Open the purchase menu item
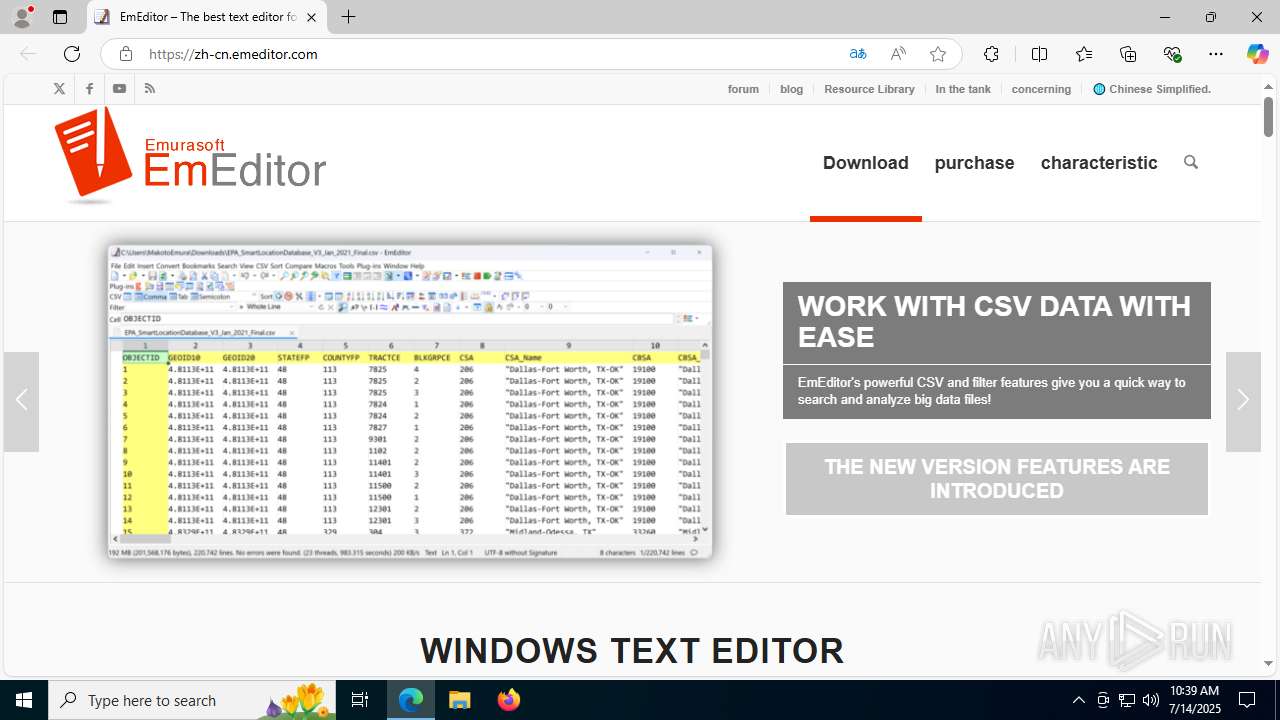This screenshot has width=1280, height=720. pos(974,162)
